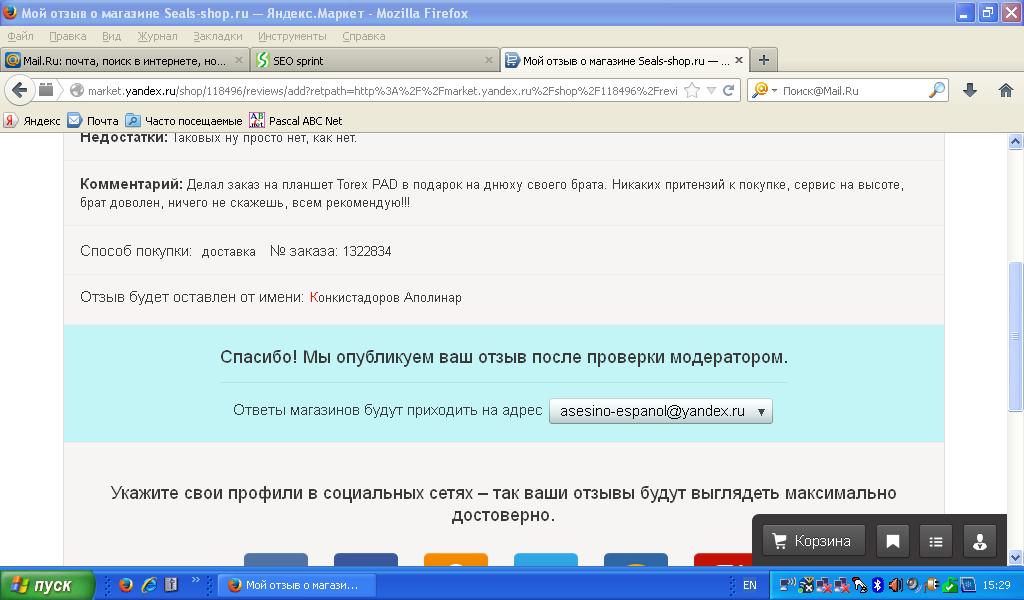Go to the Firefox home page icon
This screenshot has width=1024, height=600.
click(x=1006, y=90)
